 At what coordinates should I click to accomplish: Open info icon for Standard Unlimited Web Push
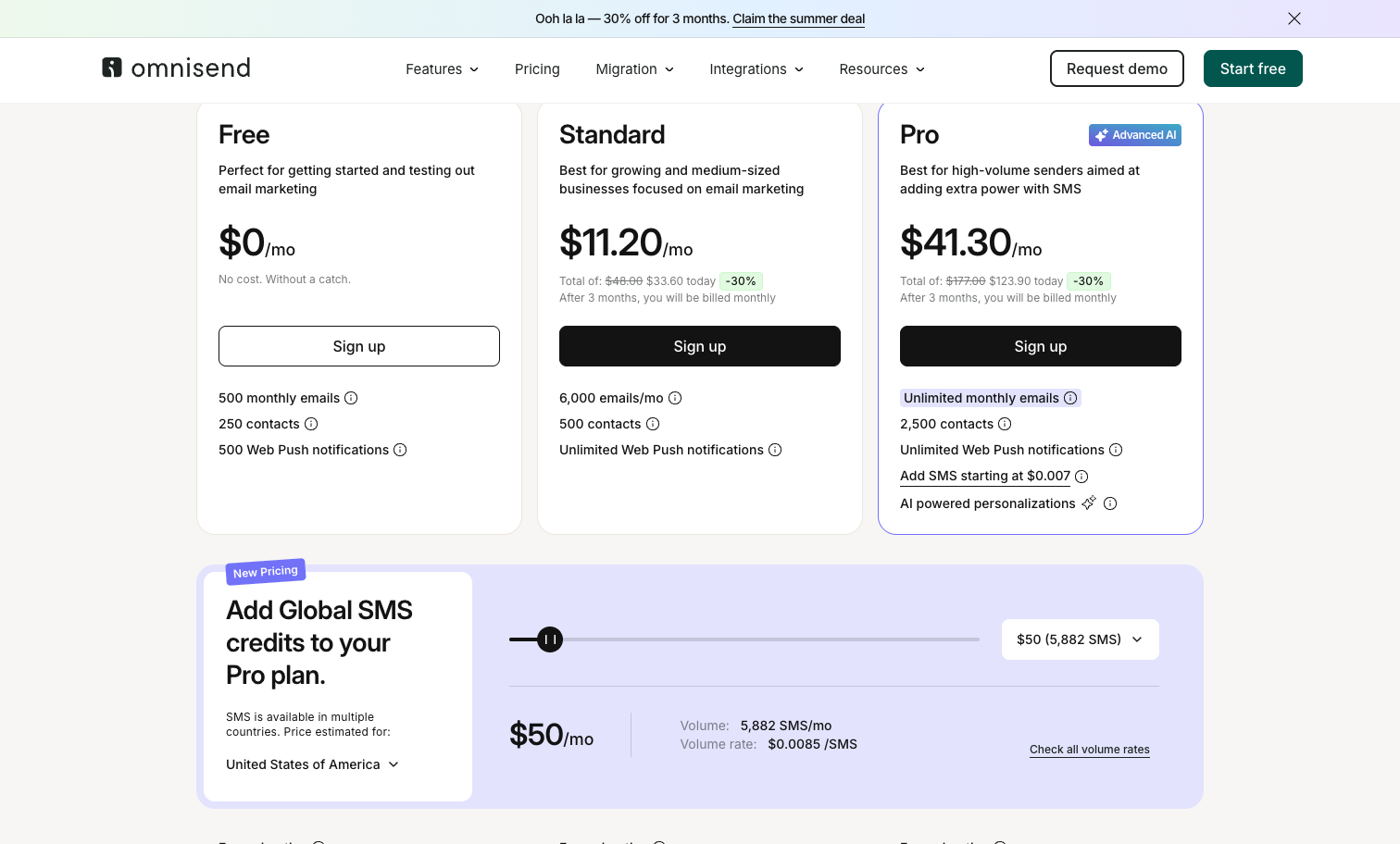775,450
